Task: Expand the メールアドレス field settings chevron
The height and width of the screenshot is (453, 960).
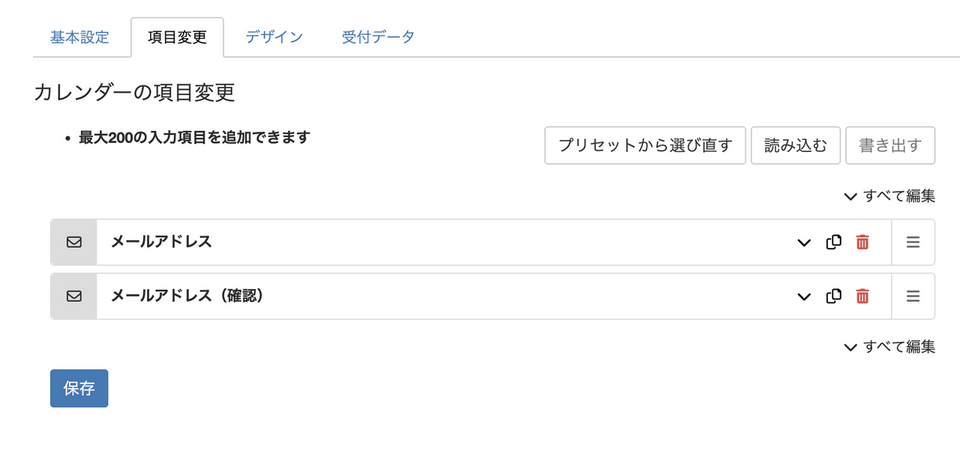Action: pyautogui.click(x=803, y=242)
